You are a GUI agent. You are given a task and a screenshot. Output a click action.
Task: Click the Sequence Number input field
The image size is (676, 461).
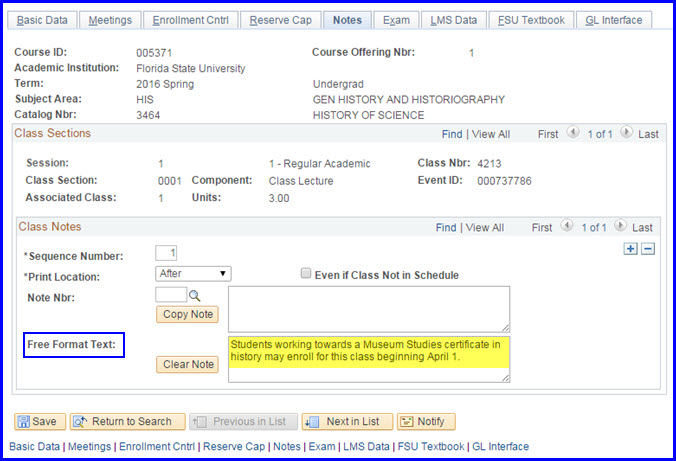pos(166,253)
